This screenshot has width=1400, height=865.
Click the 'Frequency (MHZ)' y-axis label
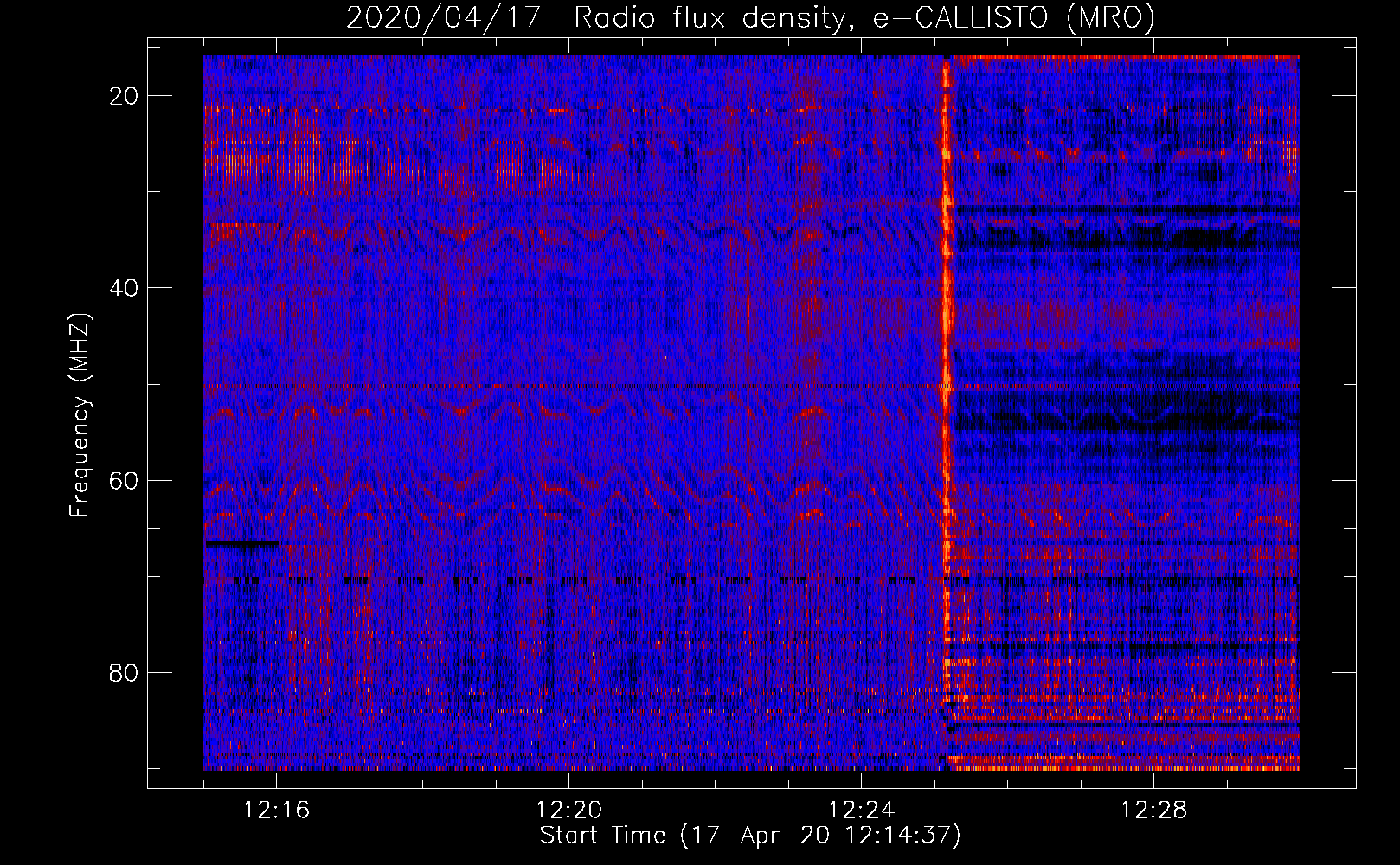pyautogui.click(x=80, y=415)
